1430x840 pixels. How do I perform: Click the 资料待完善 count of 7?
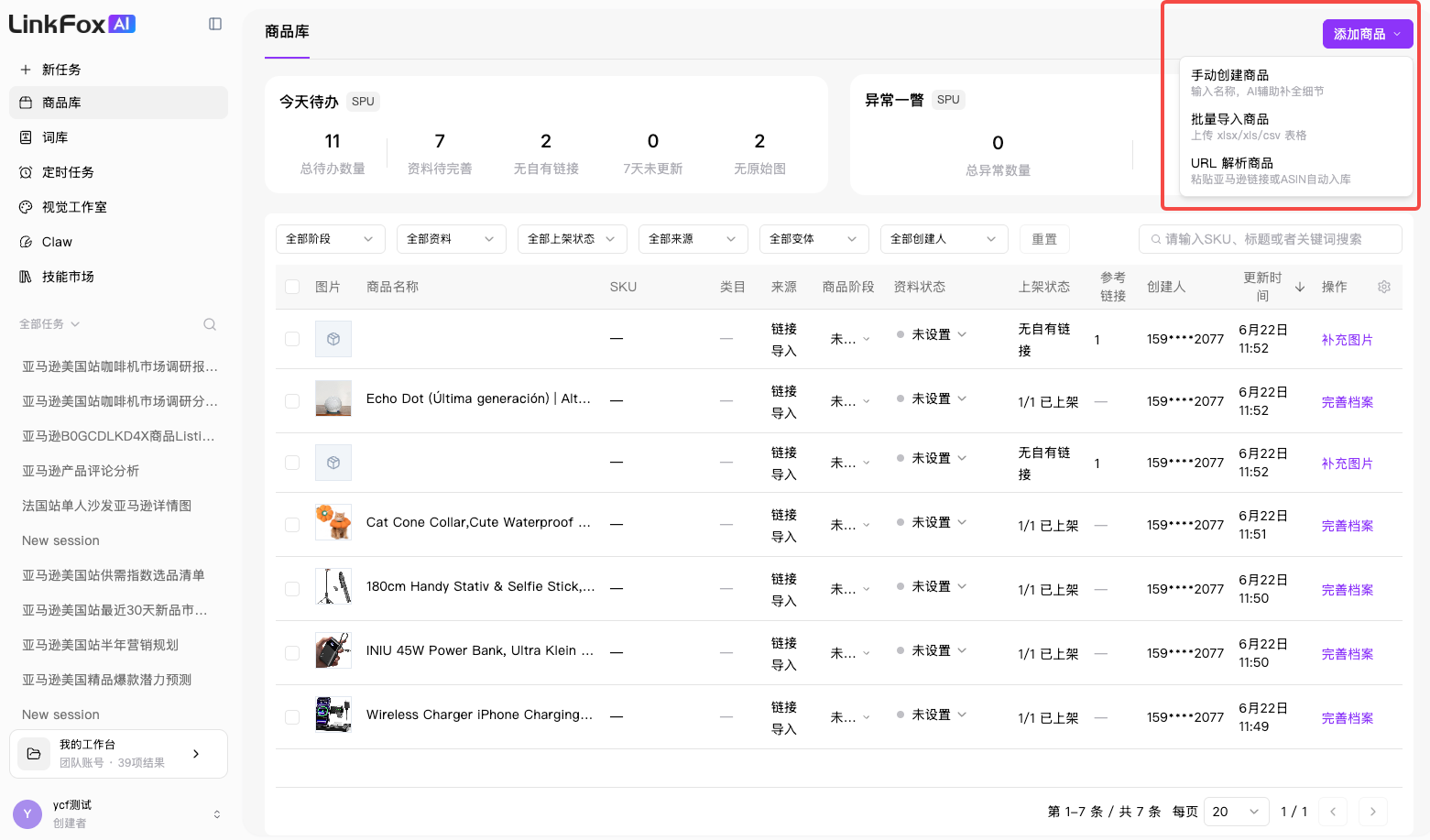440,141
